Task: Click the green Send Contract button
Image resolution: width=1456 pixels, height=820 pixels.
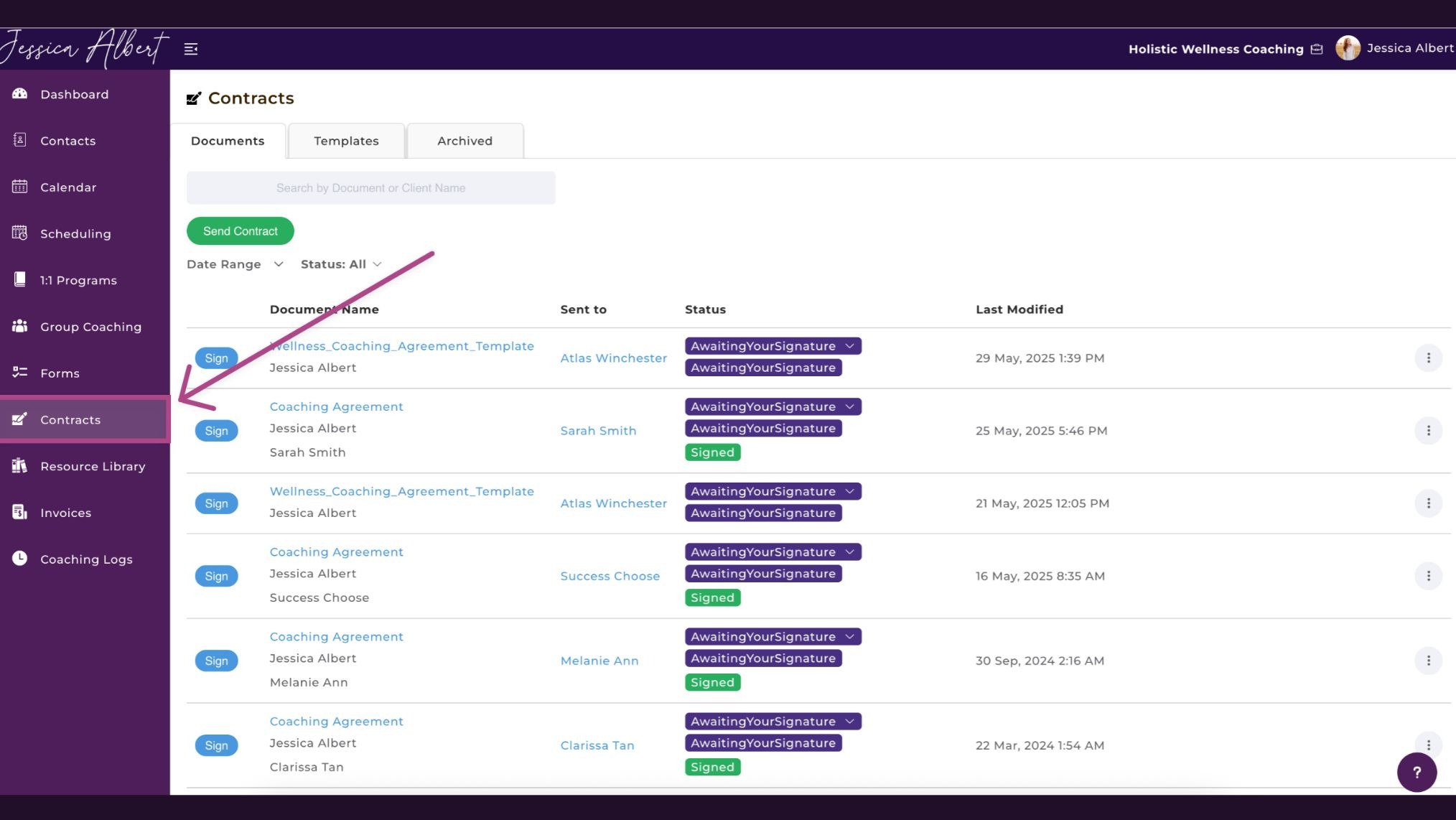Action: [241, 230]
